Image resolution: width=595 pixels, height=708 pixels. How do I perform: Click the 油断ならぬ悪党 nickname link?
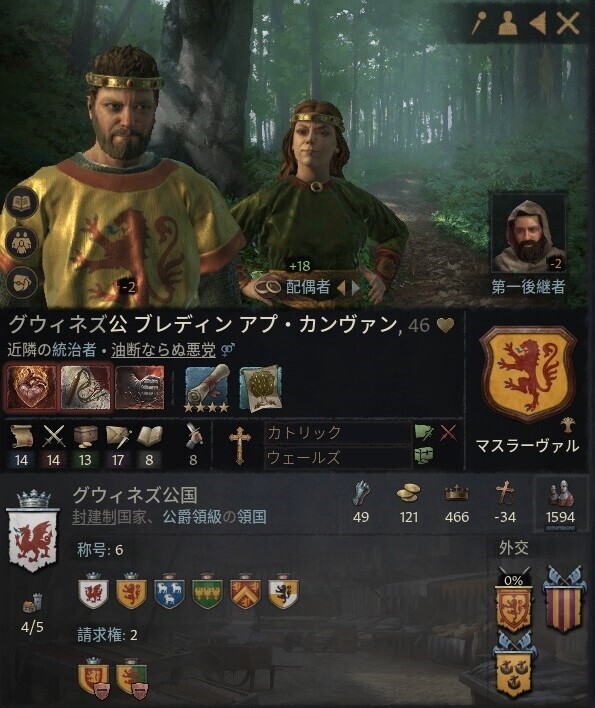point(163,350)
